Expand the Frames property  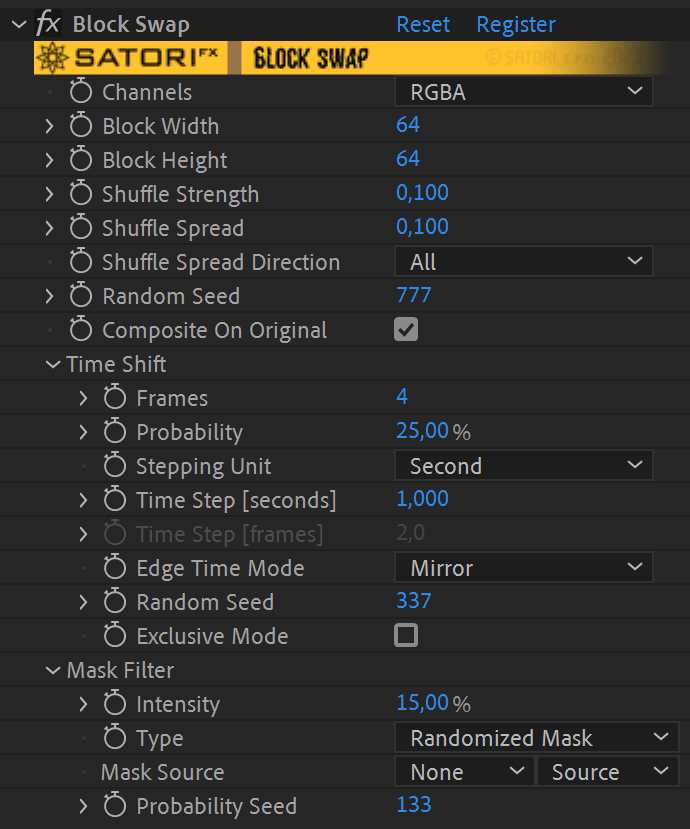83,398
